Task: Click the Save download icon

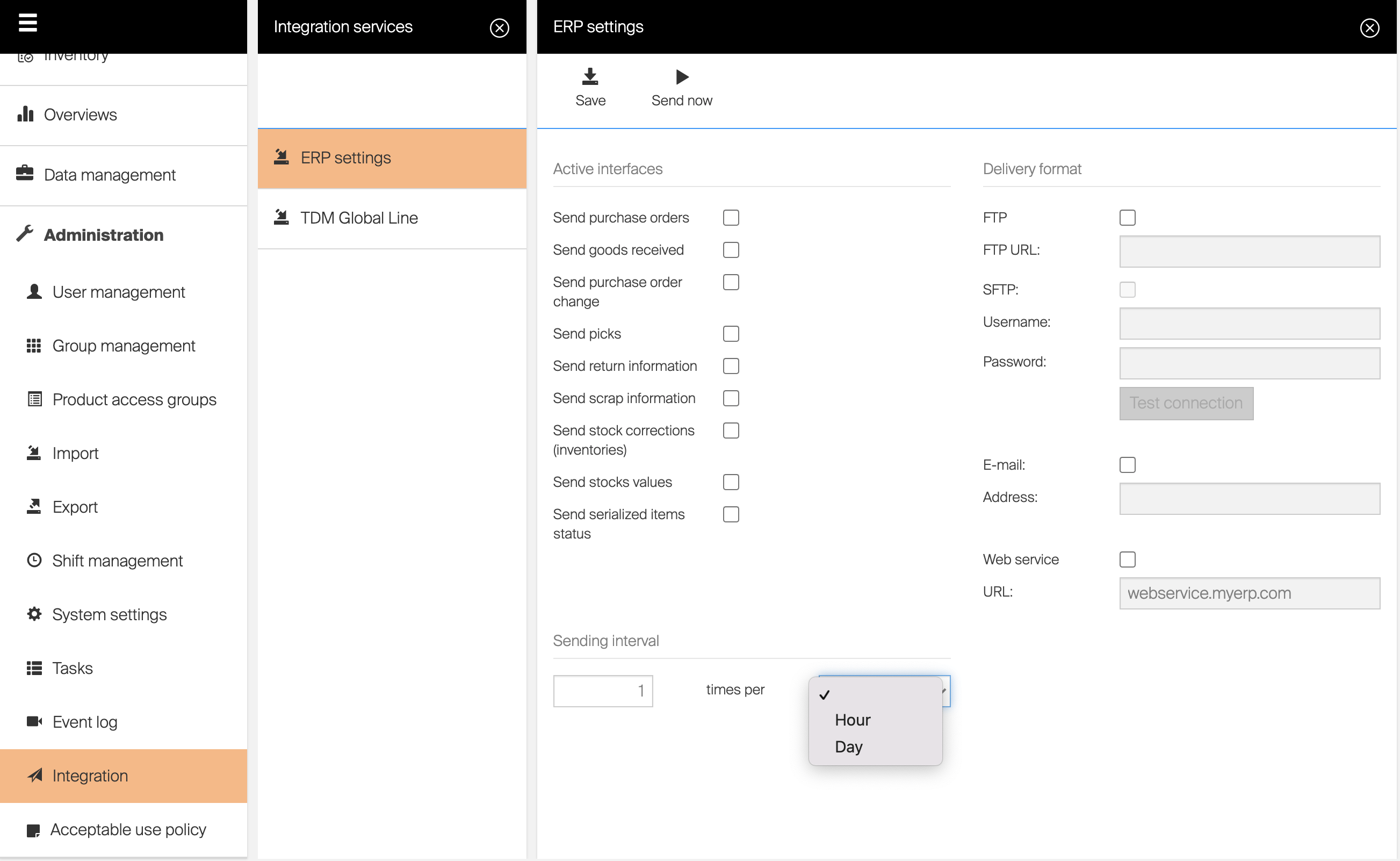Action: 589,77
